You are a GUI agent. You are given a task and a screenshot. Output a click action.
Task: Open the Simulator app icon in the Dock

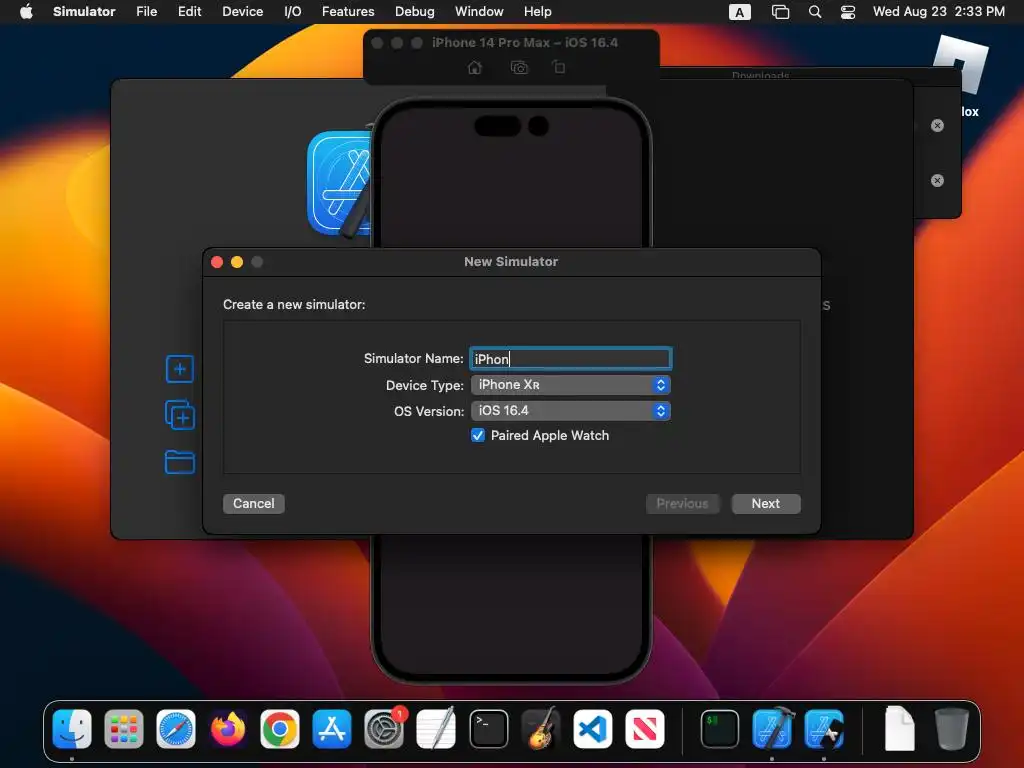click(824, 729)
